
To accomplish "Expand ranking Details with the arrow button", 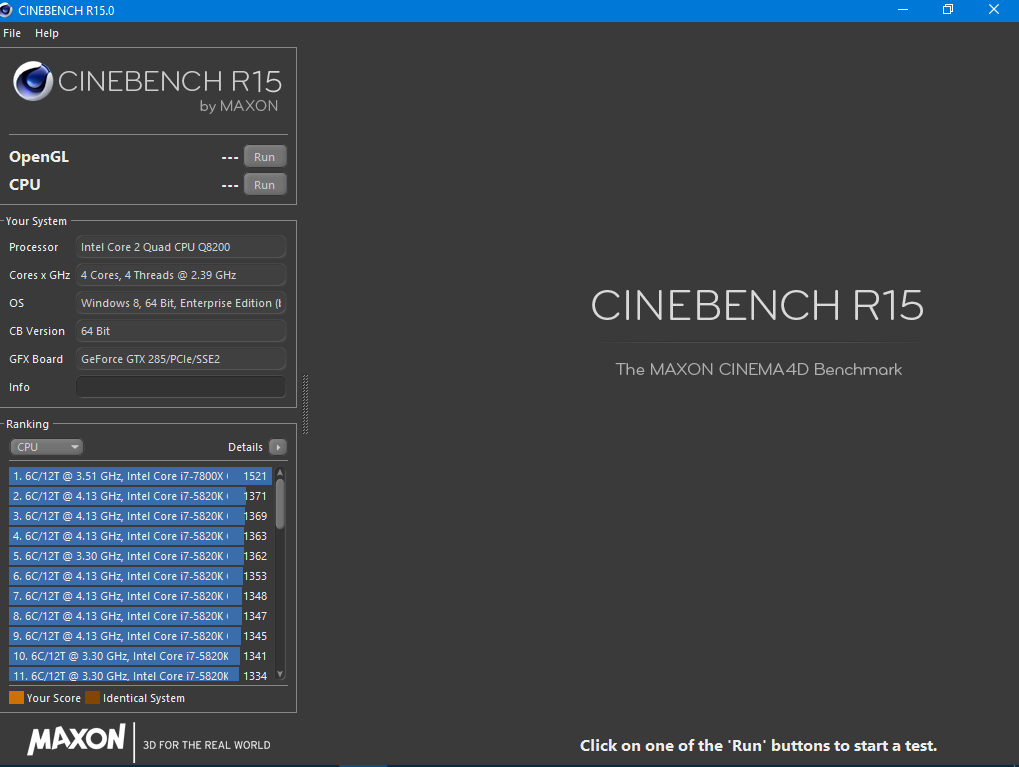I will pyautogui.click(x=277, y=447).
